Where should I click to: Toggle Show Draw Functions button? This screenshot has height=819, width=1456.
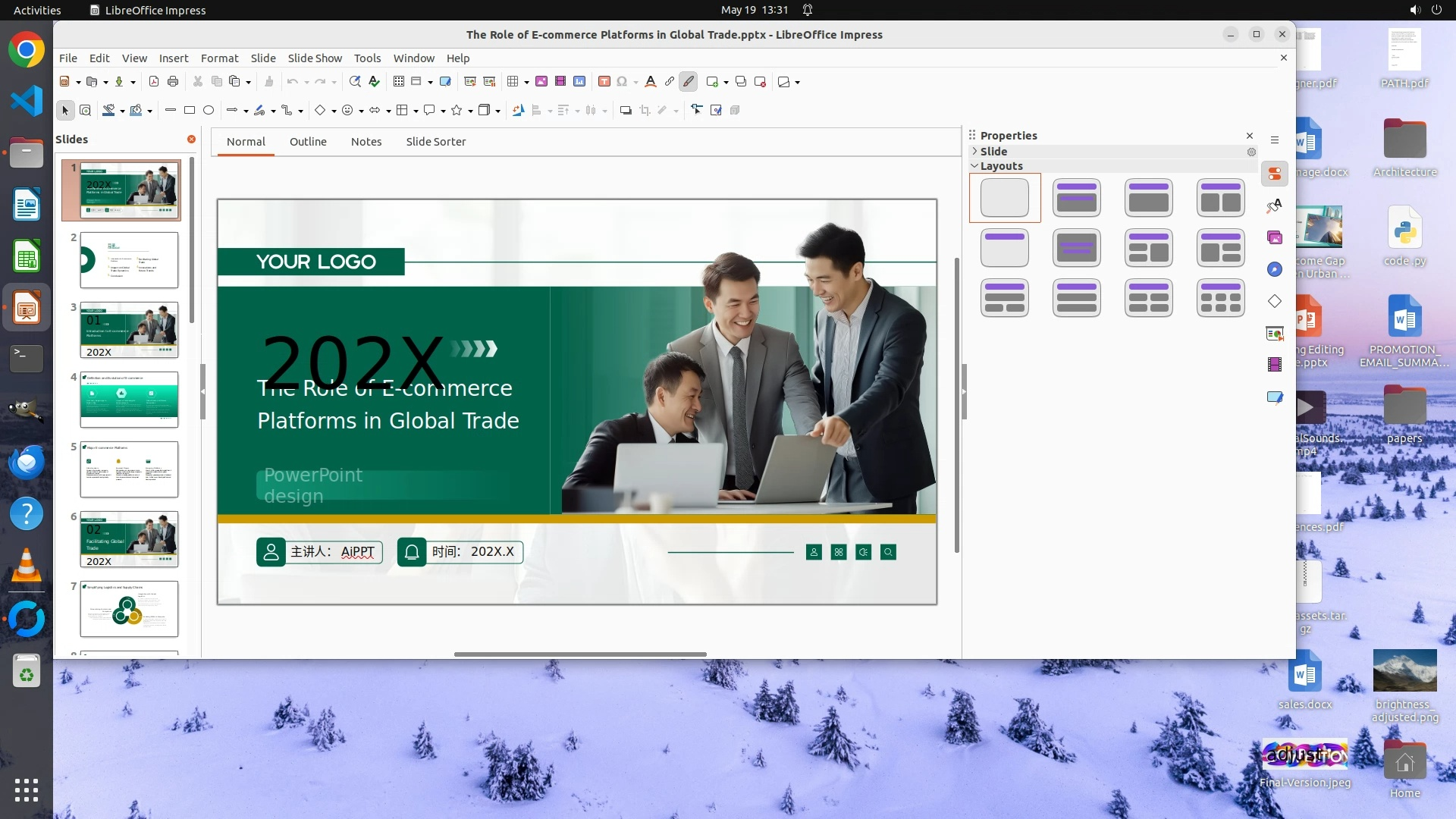point(689,82)
